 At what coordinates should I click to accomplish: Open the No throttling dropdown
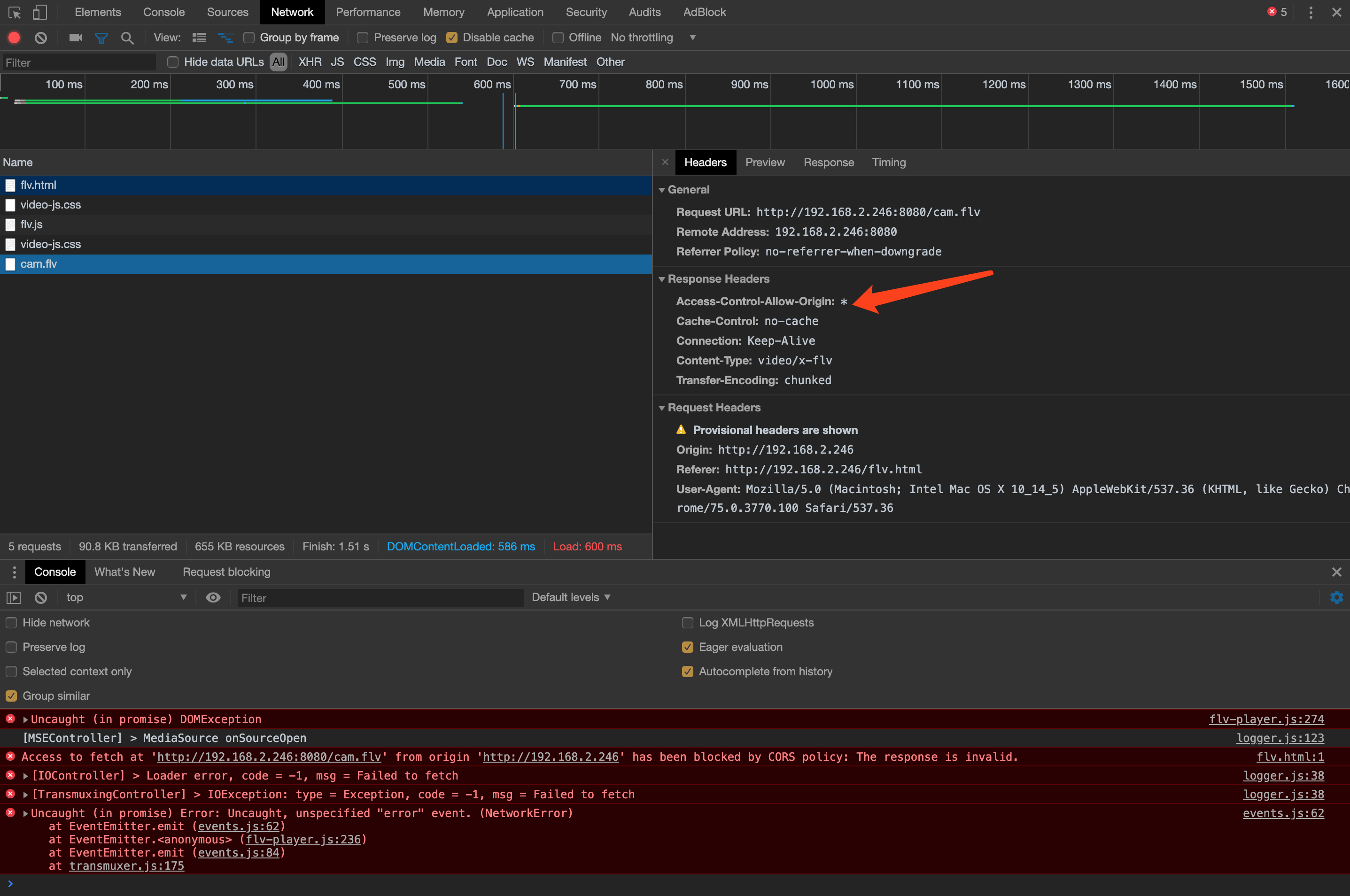click(x=653, y=38)
